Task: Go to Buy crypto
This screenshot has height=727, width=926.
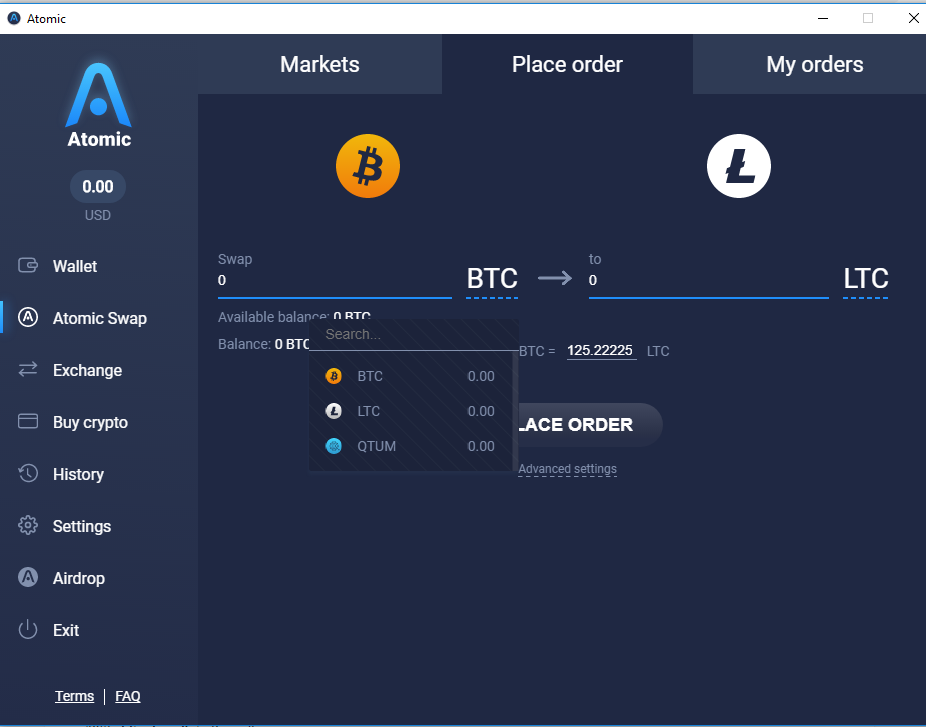Action: coord(90,423)
